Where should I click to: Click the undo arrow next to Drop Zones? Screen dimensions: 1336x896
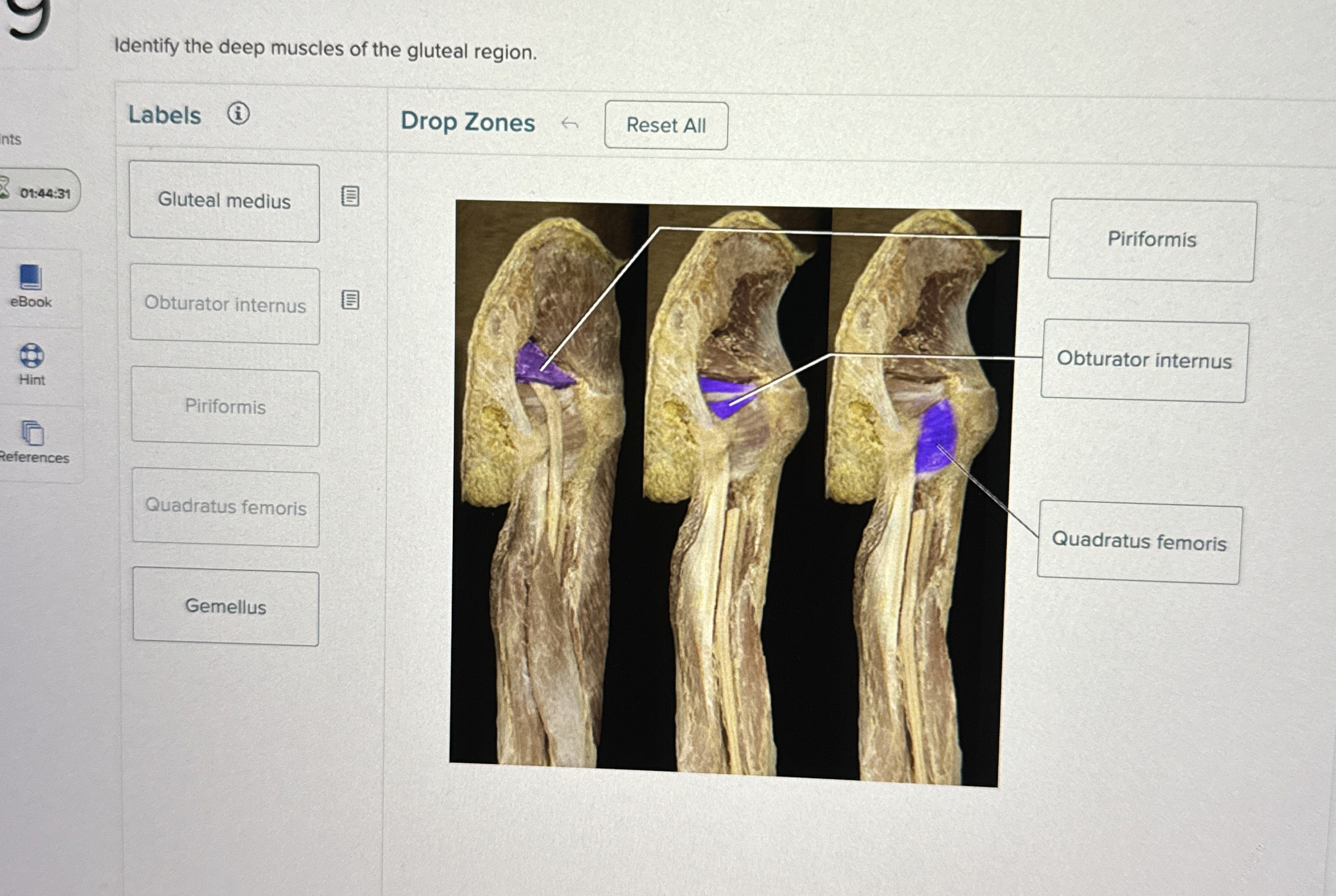[x=570, y=123]
